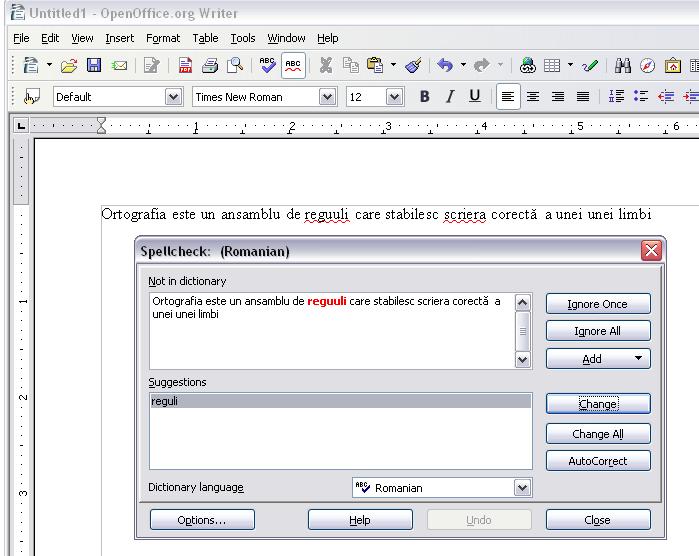699x556 pixels.
Task: Open Page Preview icon
Action: pos(235,66)
